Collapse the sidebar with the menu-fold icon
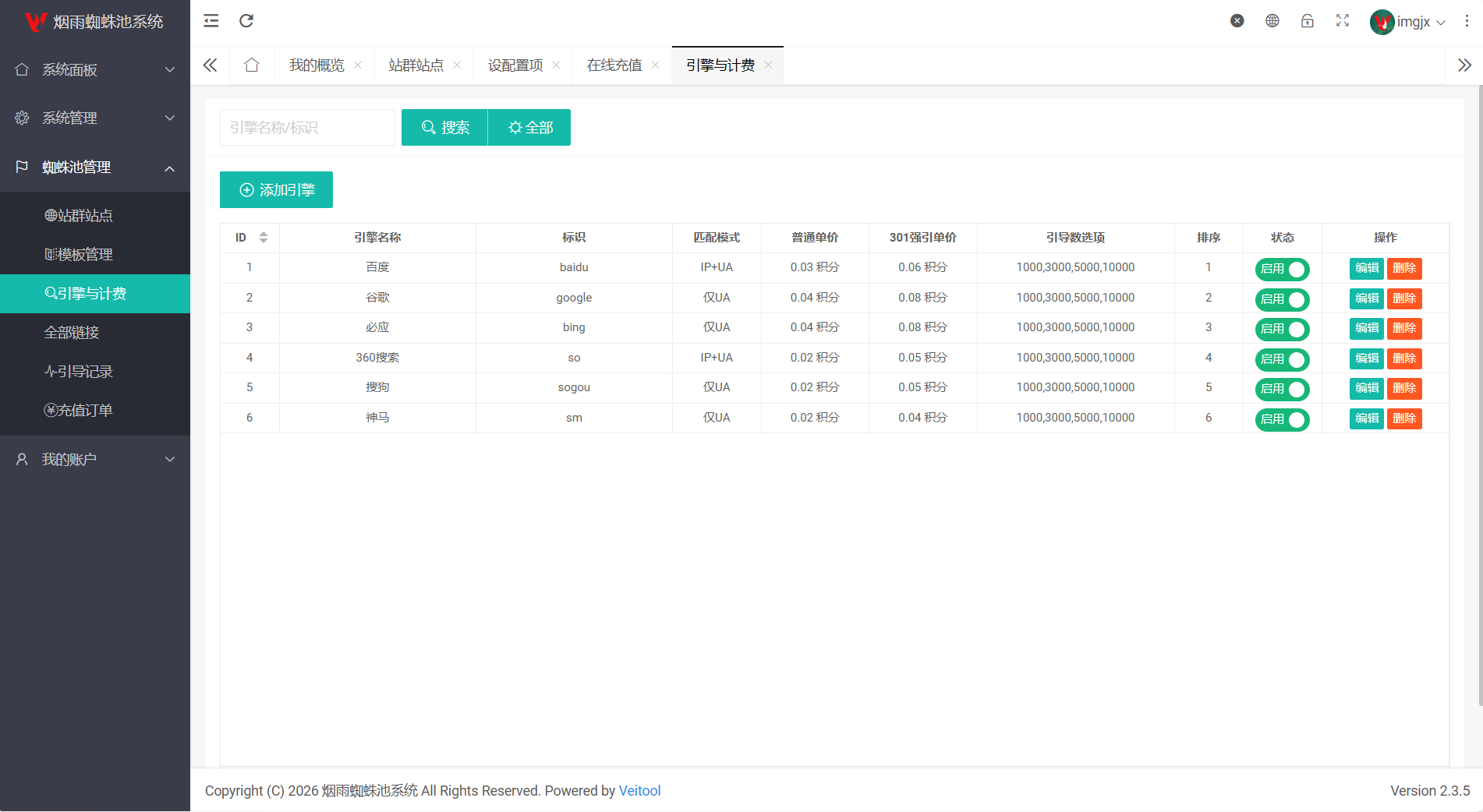This screenshot has height=812, width=1483. pos(211,21)
